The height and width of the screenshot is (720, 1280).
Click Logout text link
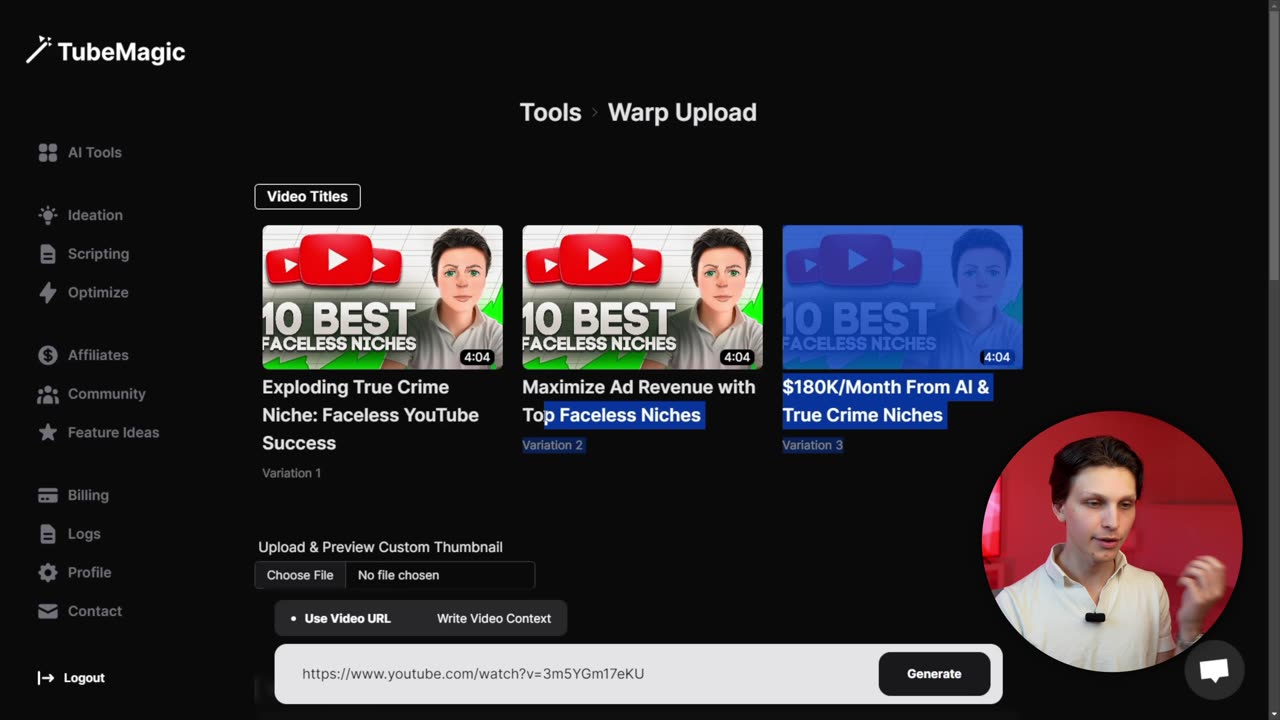pos(84,678)
